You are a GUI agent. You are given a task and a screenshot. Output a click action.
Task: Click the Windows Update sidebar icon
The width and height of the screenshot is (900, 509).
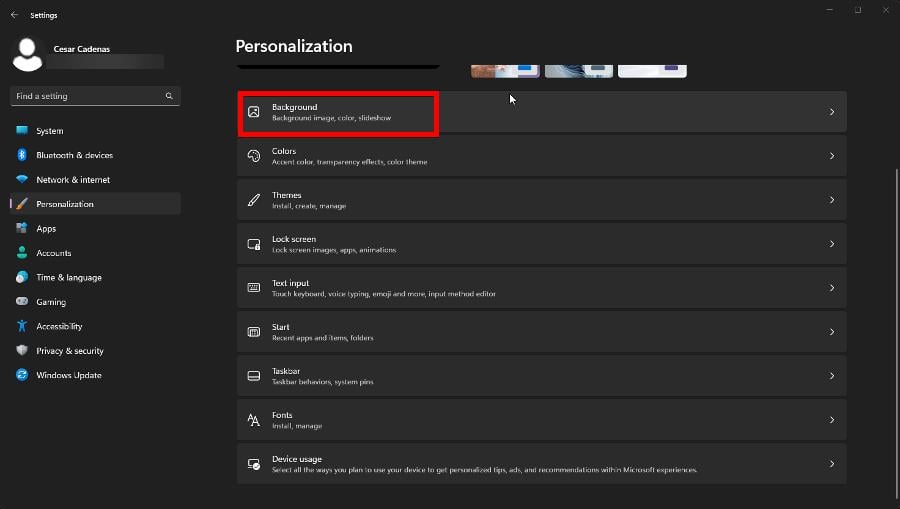[22, 375]
